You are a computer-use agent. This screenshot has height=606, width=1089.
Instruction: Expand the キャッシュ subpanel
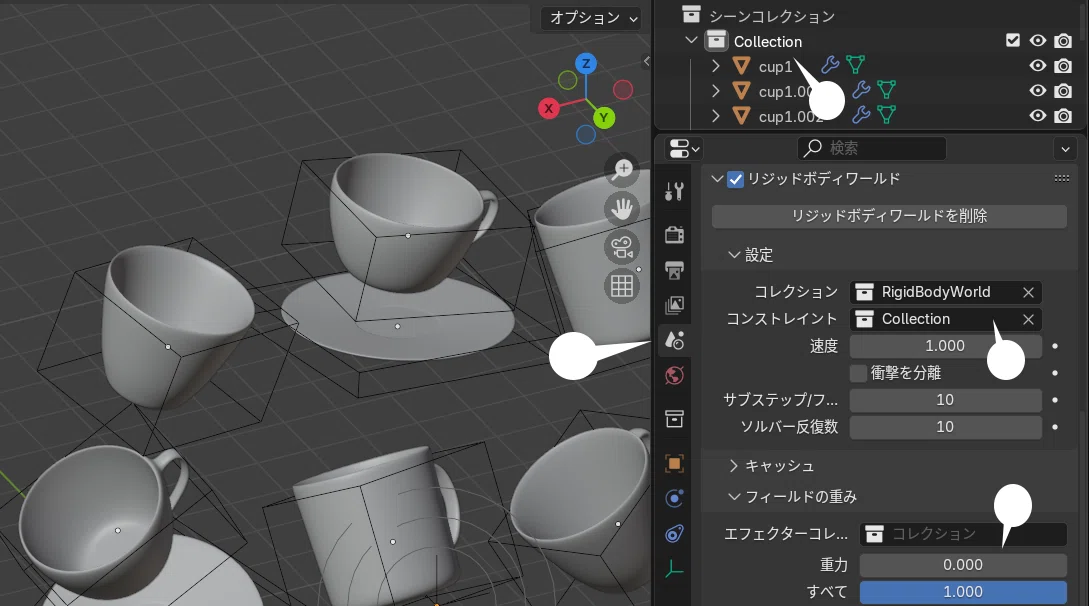(733, 466)
